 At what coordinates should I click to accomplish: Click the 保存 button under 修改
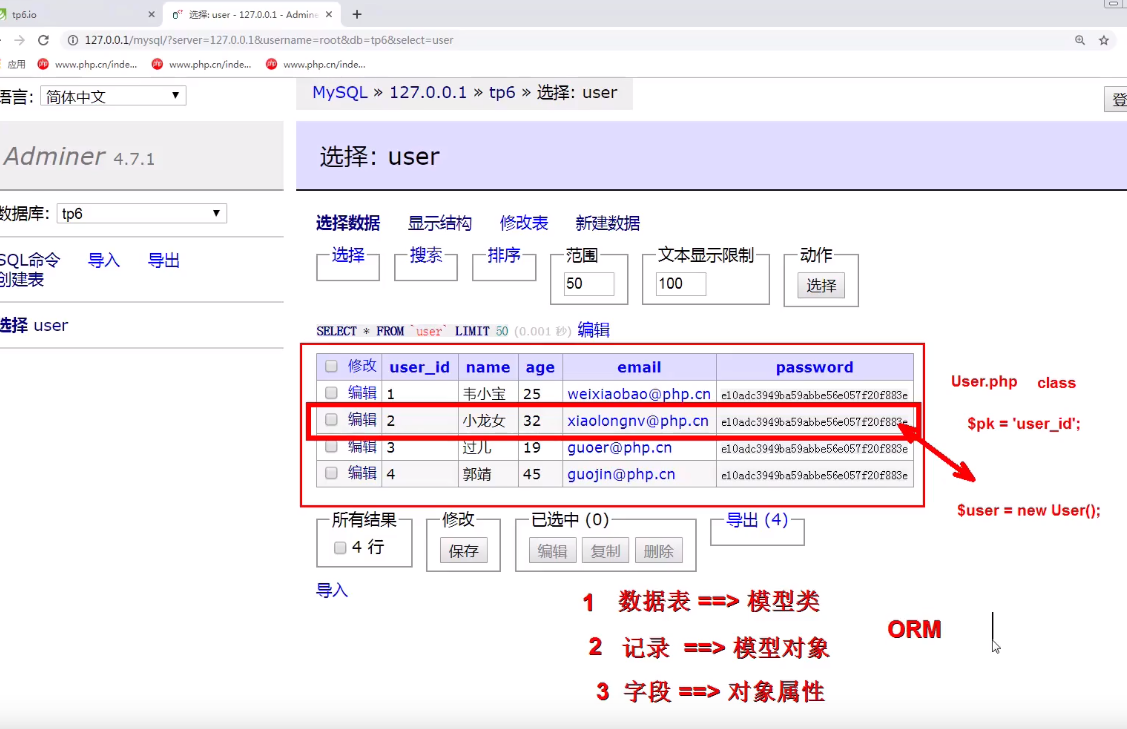(462, 550)
